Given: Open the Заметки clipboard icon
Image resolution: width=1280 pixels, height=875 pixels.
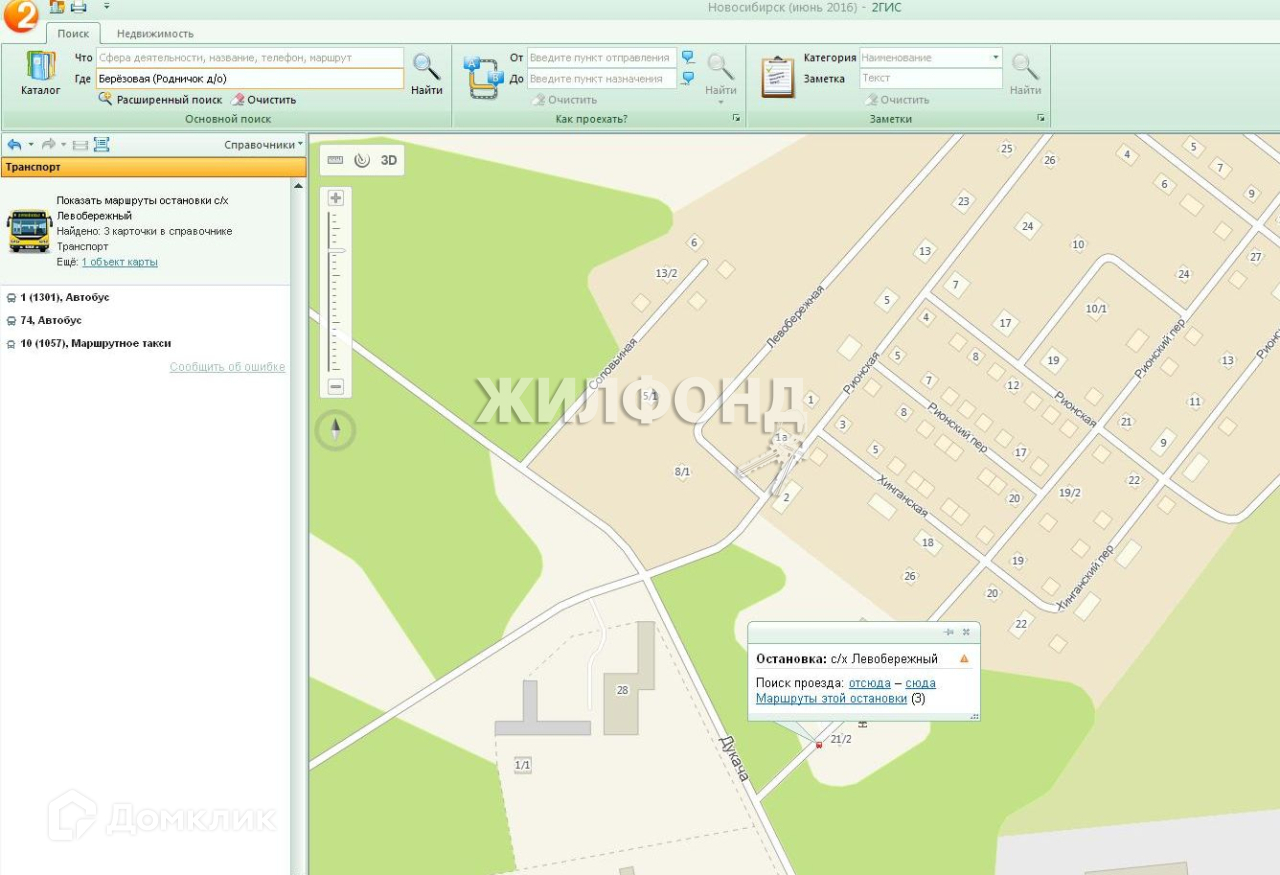Looking at the screenshot, I should pyautogui.click(x=777, y=77).
